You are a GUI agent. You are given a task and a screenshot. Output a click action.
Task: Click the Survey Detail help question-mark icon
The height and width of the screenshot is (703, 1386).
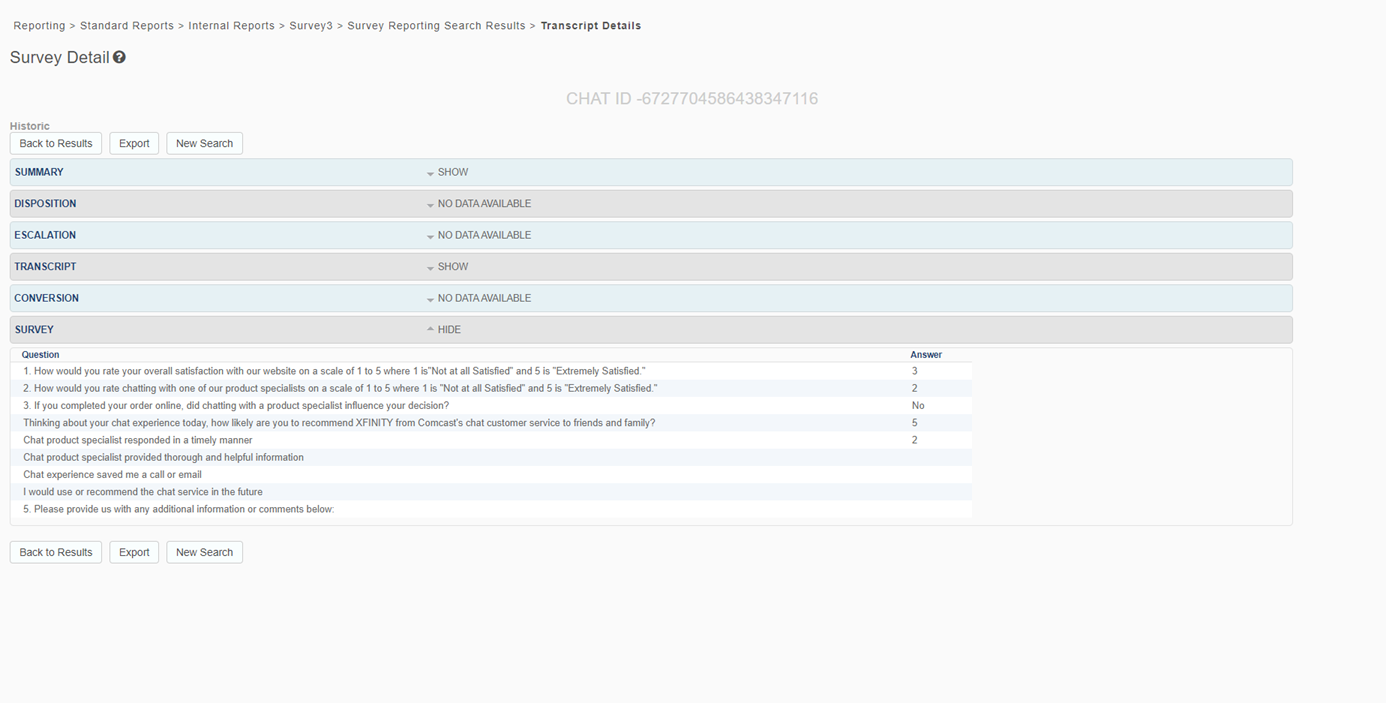point(119,58)
